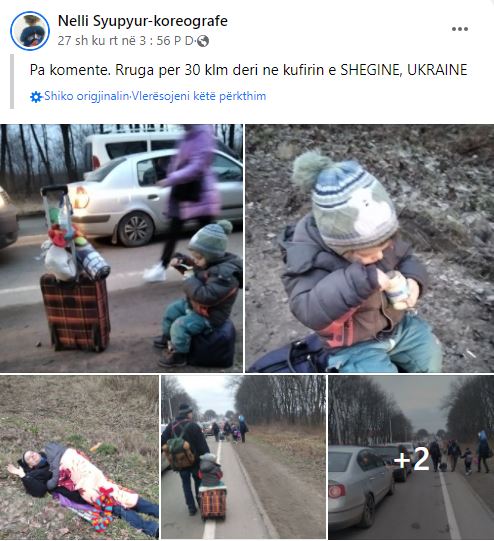Click the globe public-privacy icon
This screenshot has height=541, width=494.
[203, 41]
